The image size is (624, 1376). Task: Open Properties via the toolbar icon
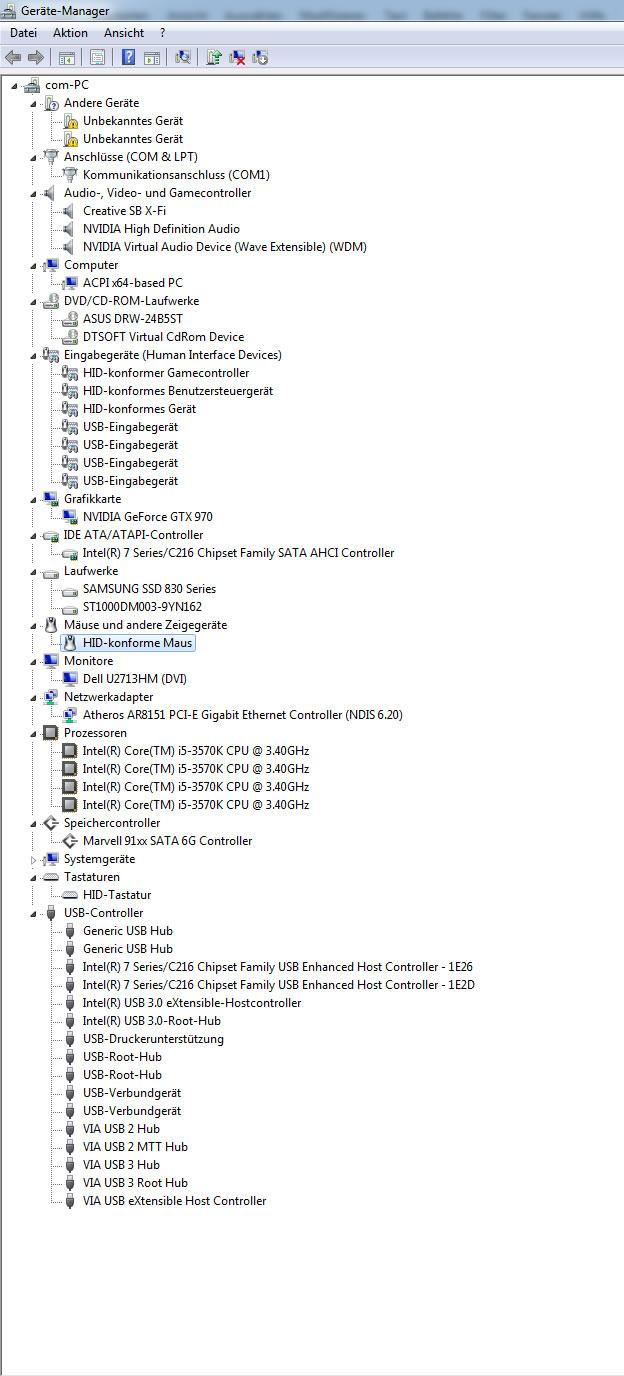(98, 57)
